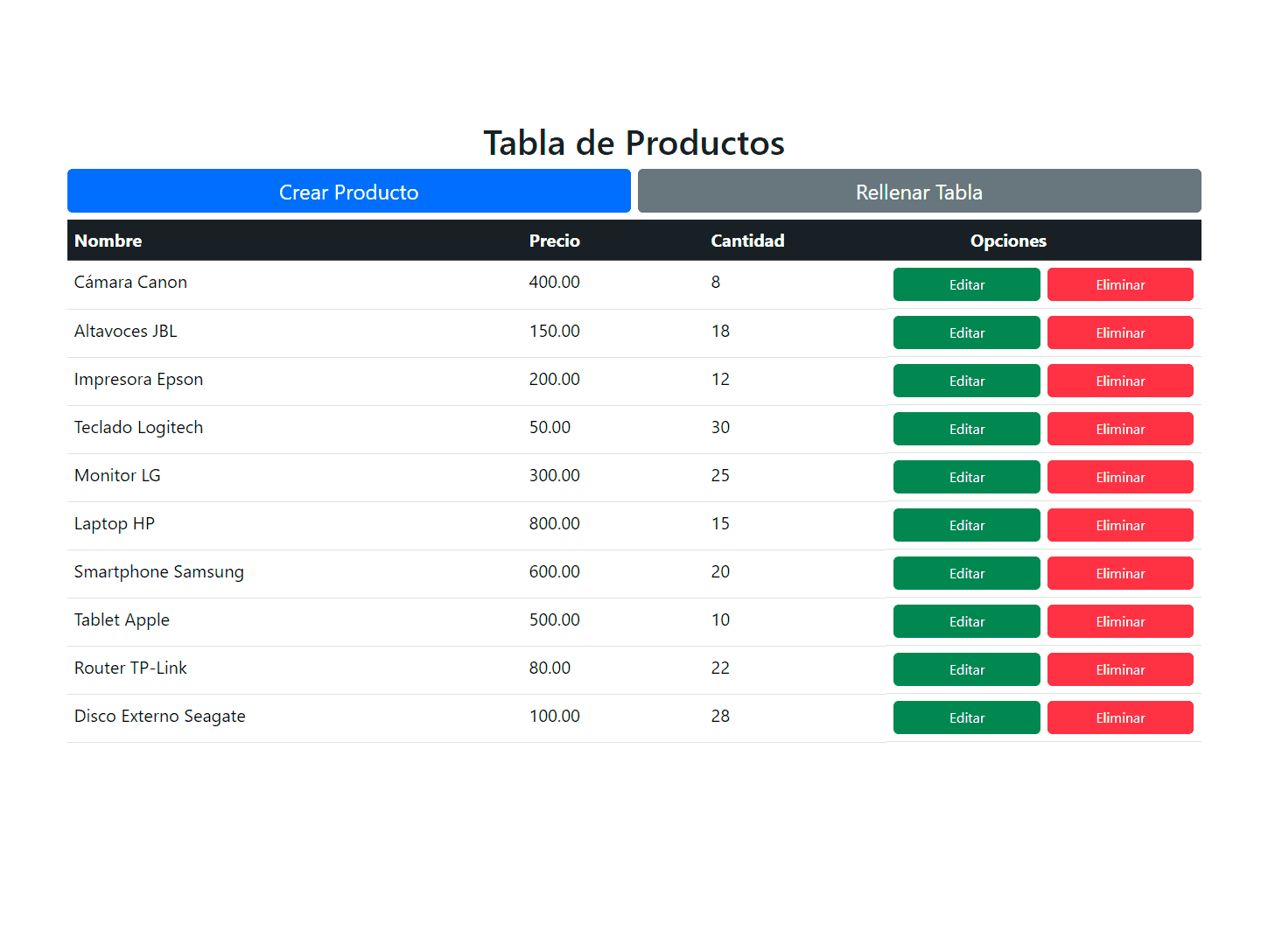Click the 200.00 price cell

pyautogui.click(x=613, y=381)
